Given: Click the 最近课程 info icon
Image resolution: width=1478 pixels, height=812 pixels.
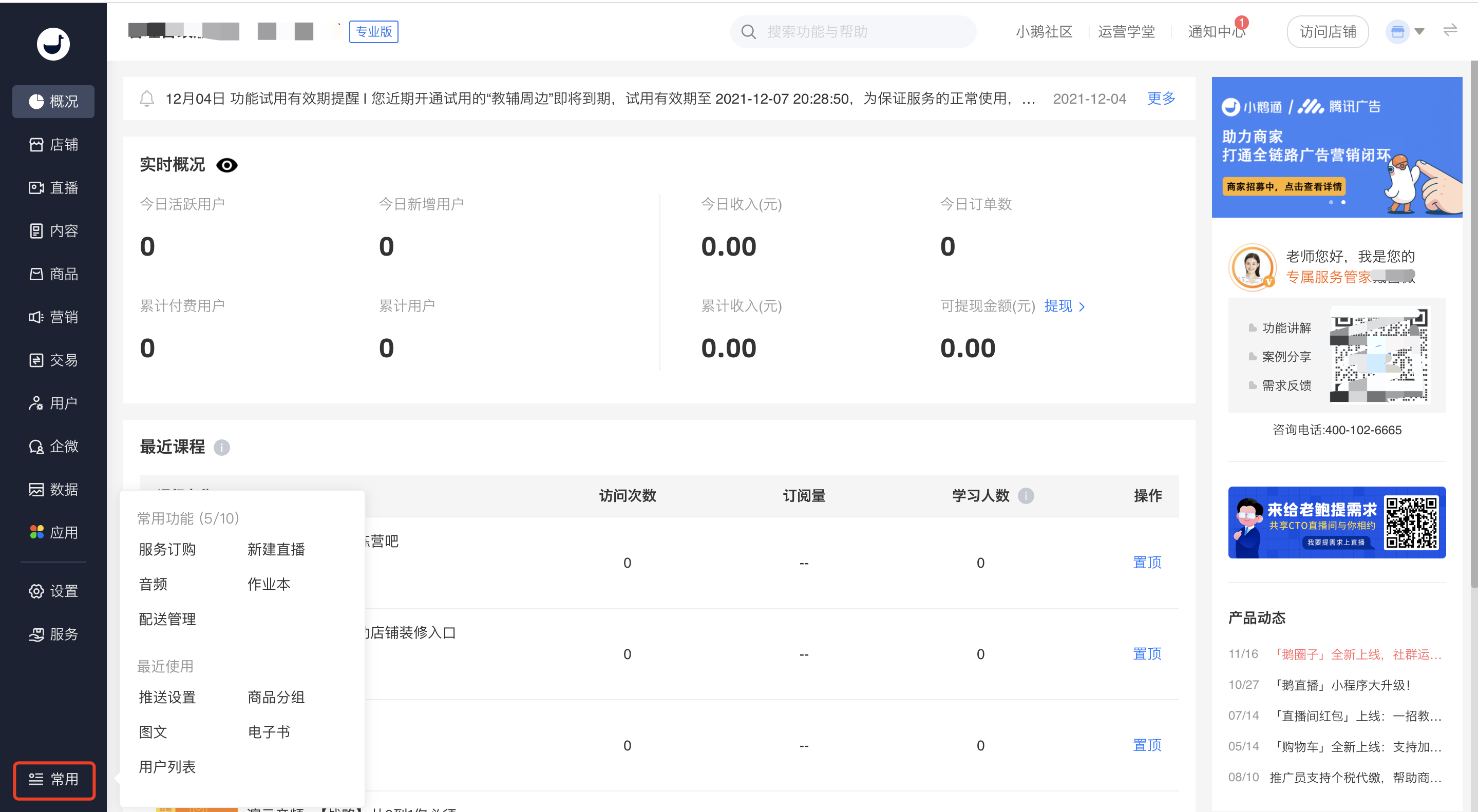Looking at the screenshot, I should 221,447.
